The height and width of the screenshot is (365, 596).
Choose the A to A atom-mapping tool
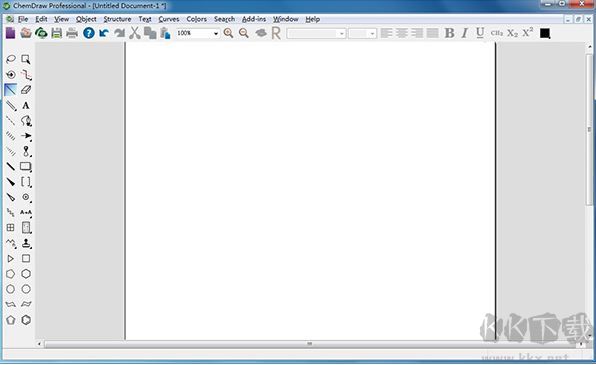pos(26,213)
